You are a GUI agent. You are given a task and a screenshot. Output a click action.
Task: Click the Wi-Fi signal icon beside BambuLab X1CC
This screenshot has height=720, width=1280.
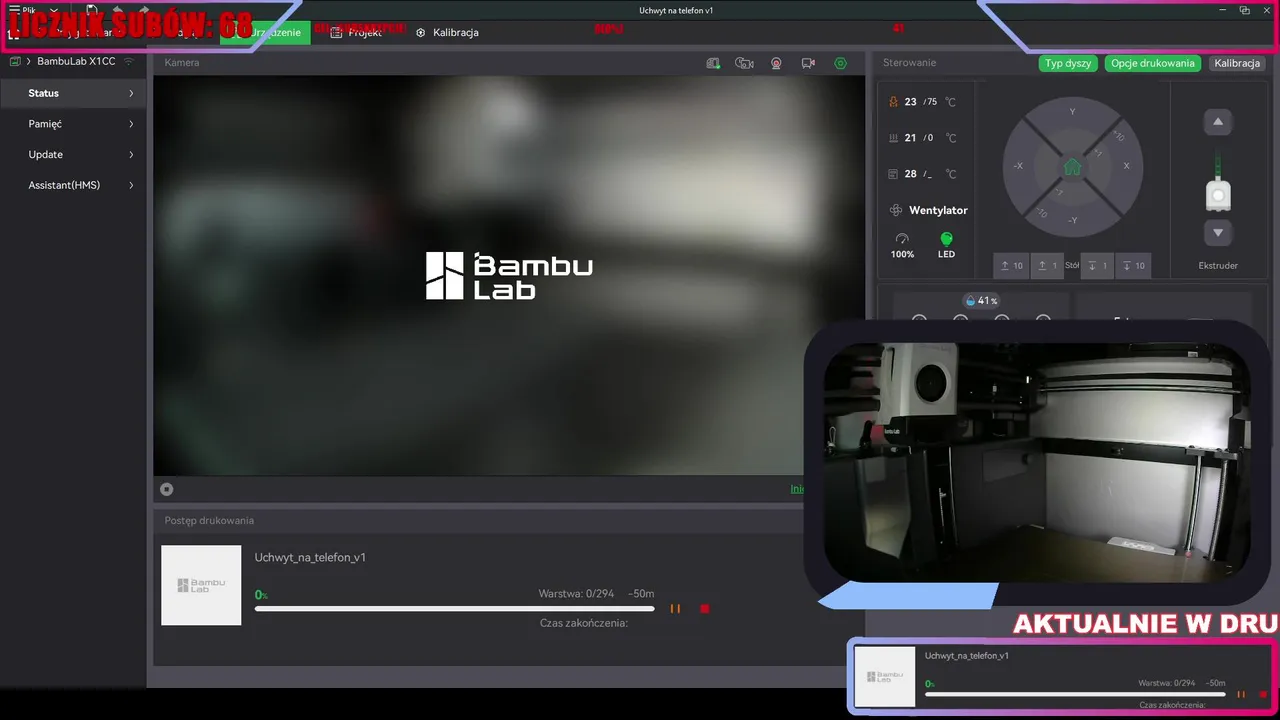click(x=128, y=61)
